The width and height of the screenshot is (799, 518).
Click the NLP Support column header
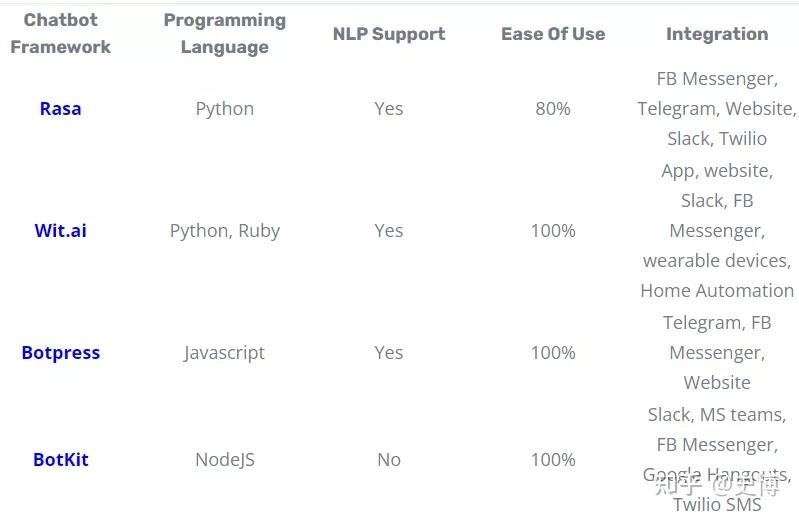pos(389,34)
